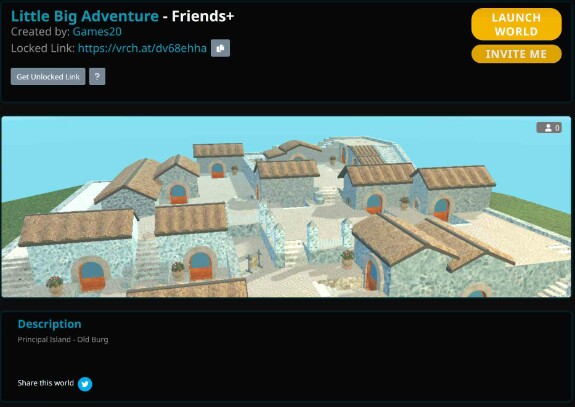575x407 pixels.
Task: Click the Friends+ instance type text
Action: (203, 16)
